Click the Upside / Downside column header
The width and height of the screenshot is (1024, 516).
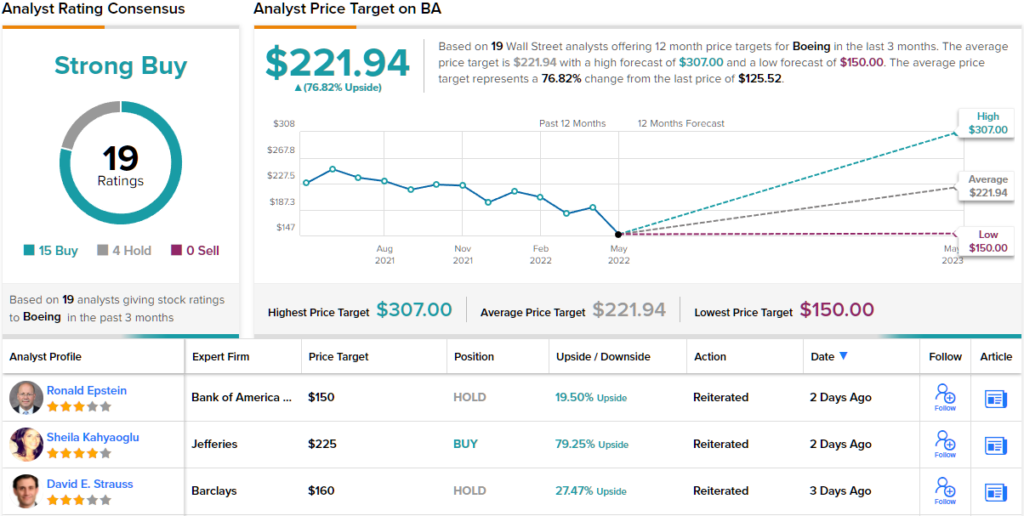point(603,357)
